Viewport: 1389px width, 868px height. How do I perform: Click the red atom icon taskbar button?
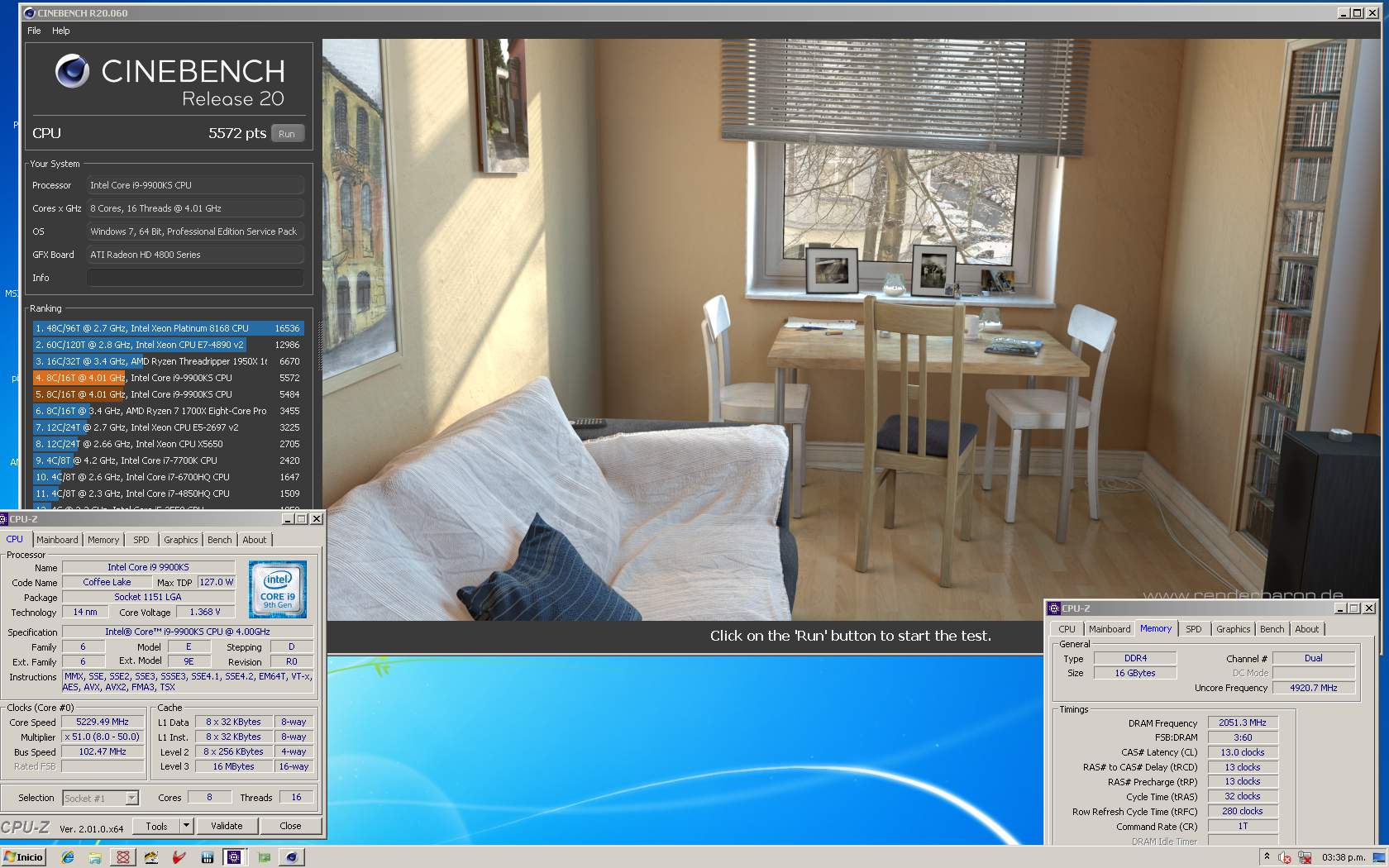pos(123,857)
